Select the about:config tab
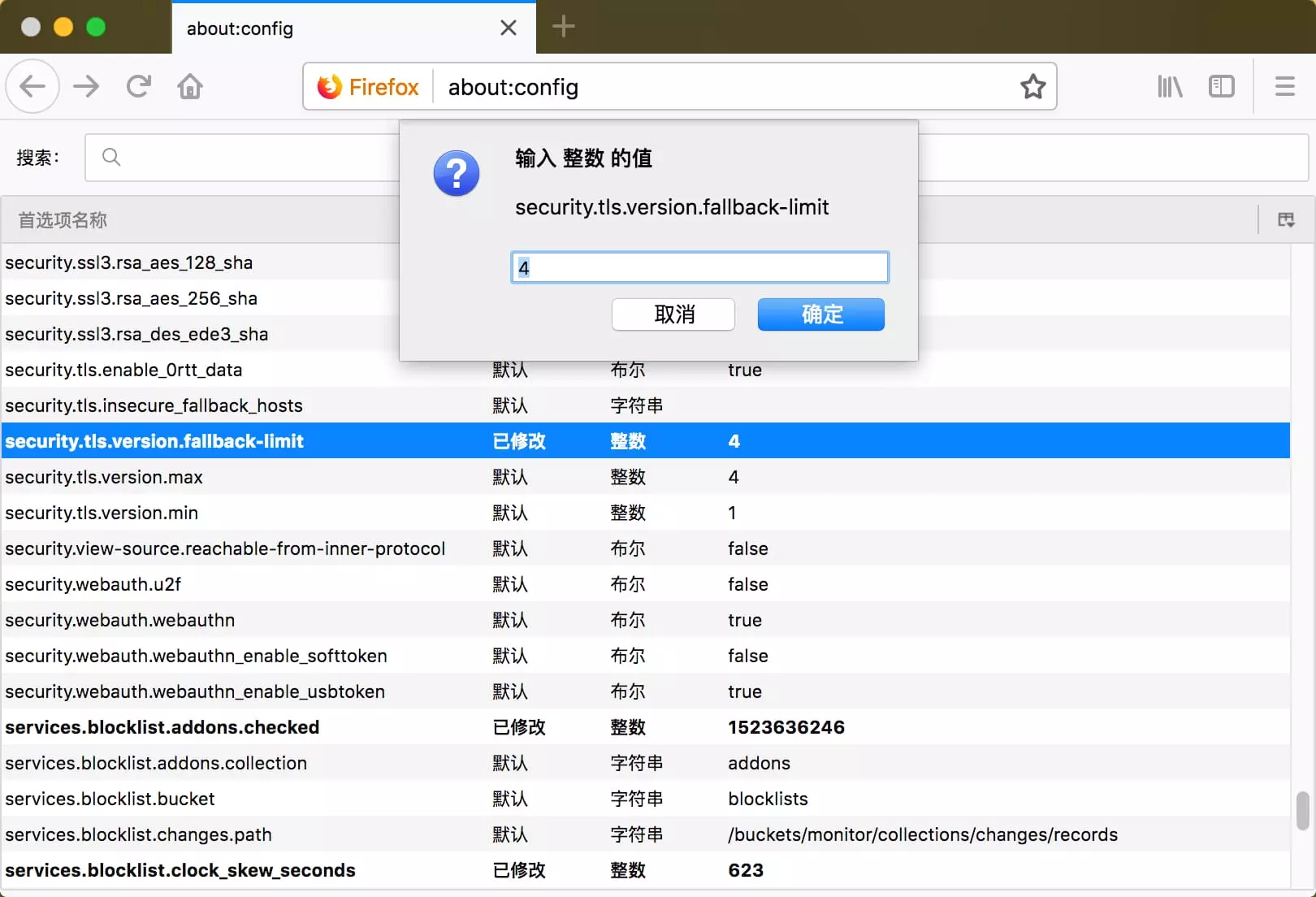The image size is (1316, 897). pos(325,28)
